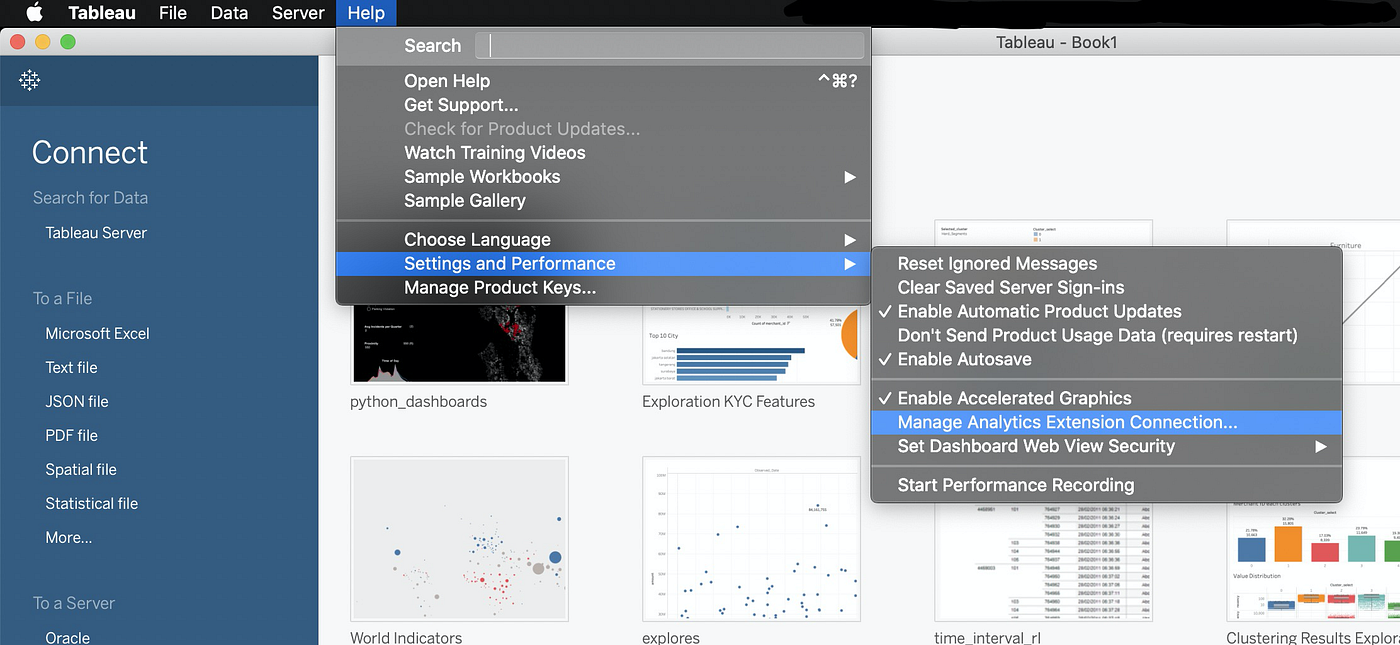The width and height of the screenshot is (1400, 645).
Task: Open the Server menu
Action: (x=298, y=13)
